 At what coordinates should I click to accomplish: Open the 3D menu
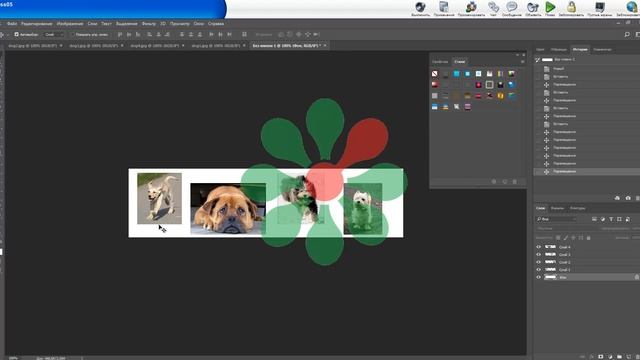(x=163, y=24)
